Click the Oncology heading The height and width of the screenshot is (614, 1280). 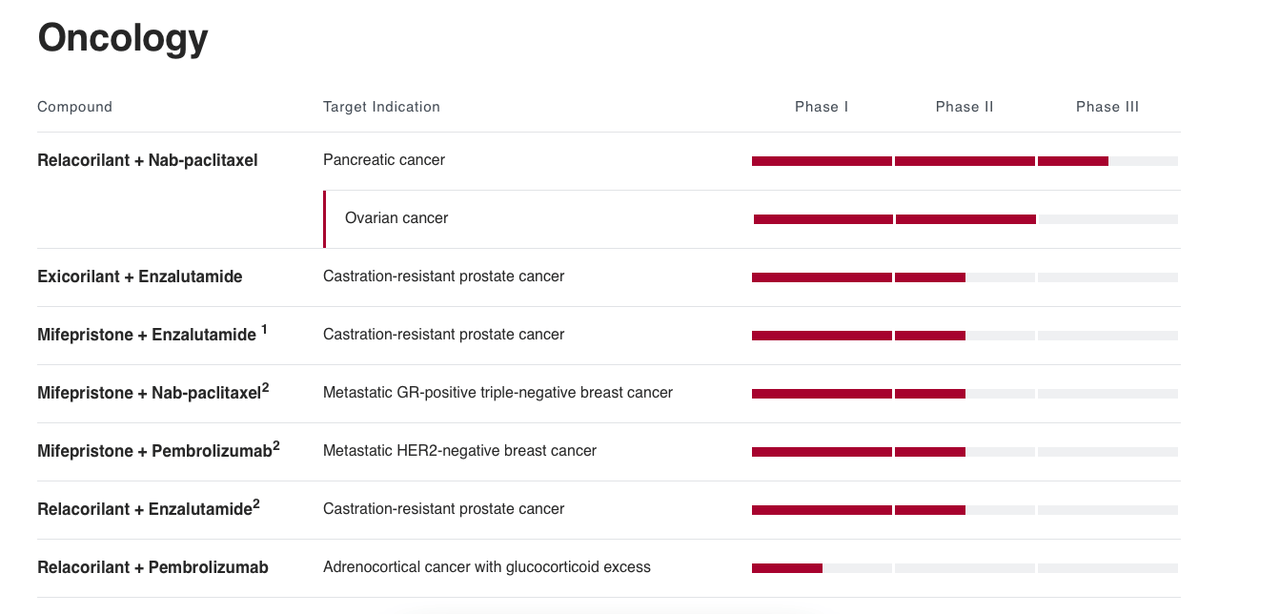[x=123, y=38]
